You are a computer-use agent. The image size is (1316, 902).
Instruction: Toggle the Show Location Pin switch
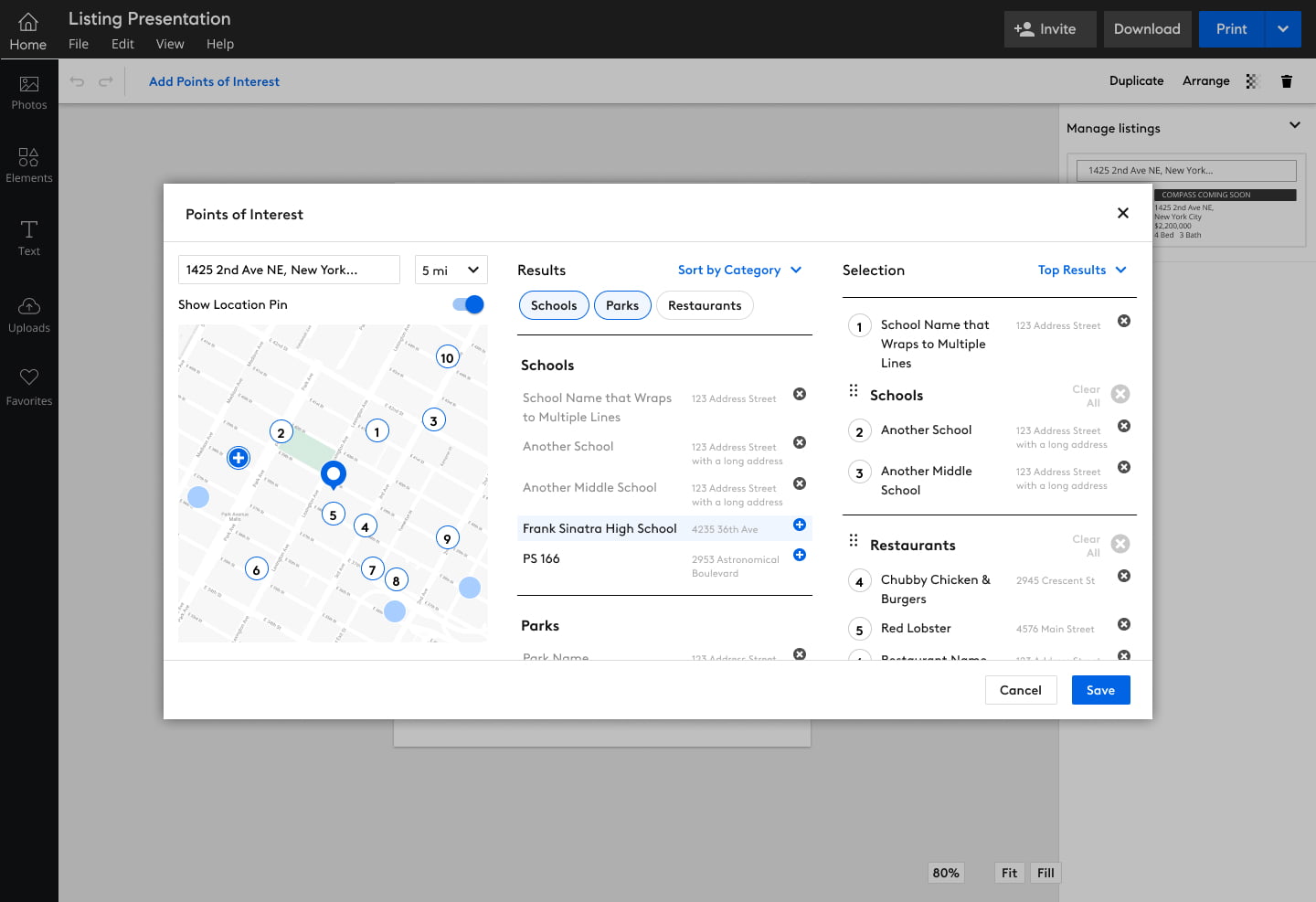[468, 304]
